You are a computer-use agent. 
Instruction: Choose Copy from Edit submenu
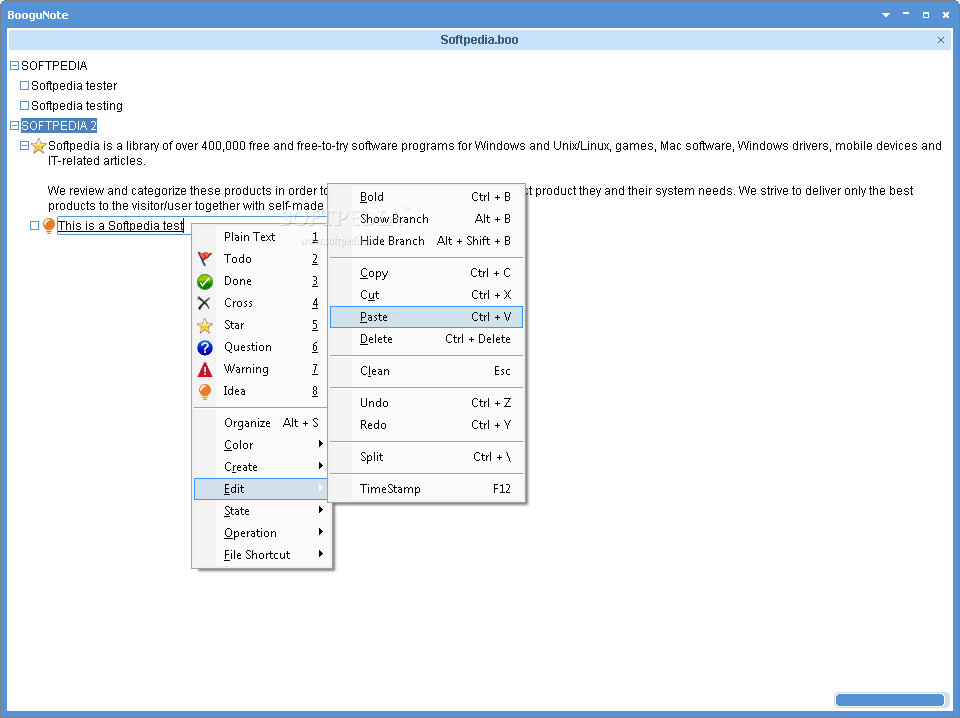[x=427, y=273]
